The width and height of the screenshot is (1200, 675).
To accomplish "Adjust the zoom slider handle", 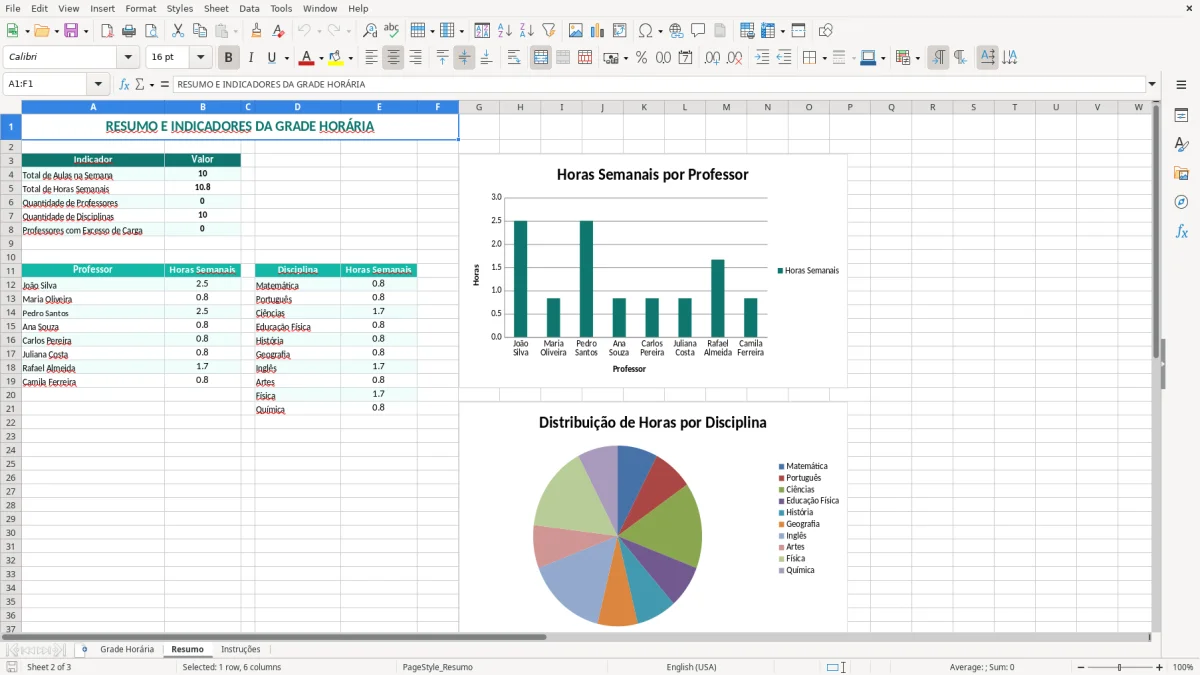I will (x=1120, y=667).
